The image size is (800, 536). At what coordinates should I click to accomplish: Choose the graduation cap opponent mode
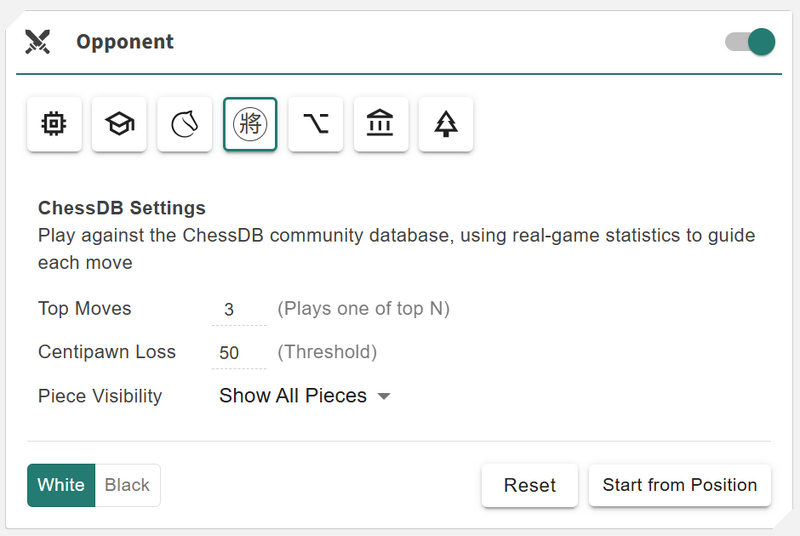[x=119, y=124]
